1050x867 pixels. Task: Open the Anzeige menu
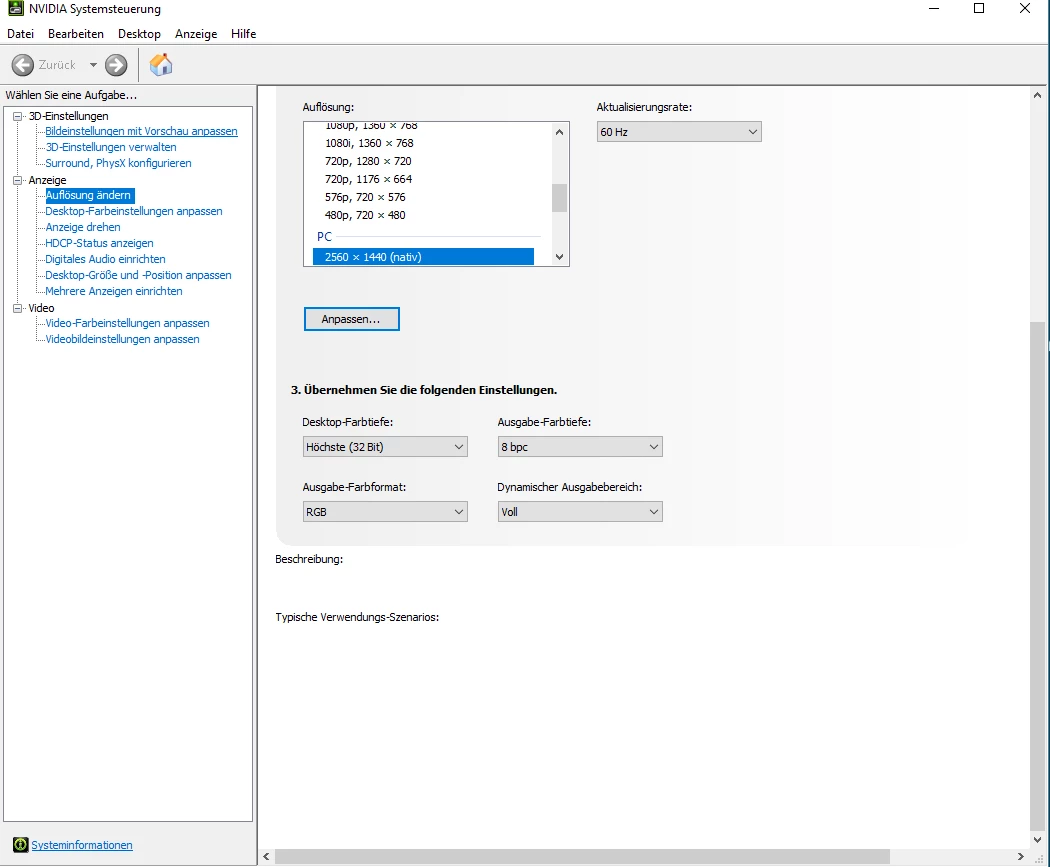coord(196,33)
